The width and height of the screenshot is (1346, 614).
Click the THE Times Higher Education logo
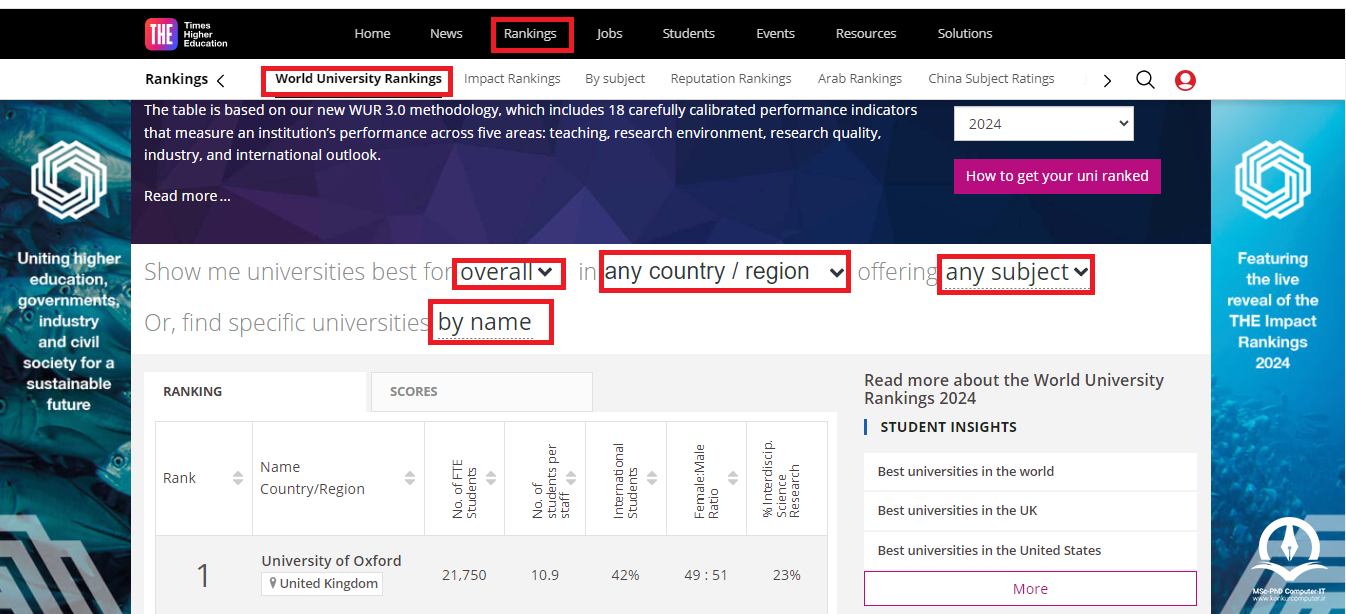click(186, 34)
